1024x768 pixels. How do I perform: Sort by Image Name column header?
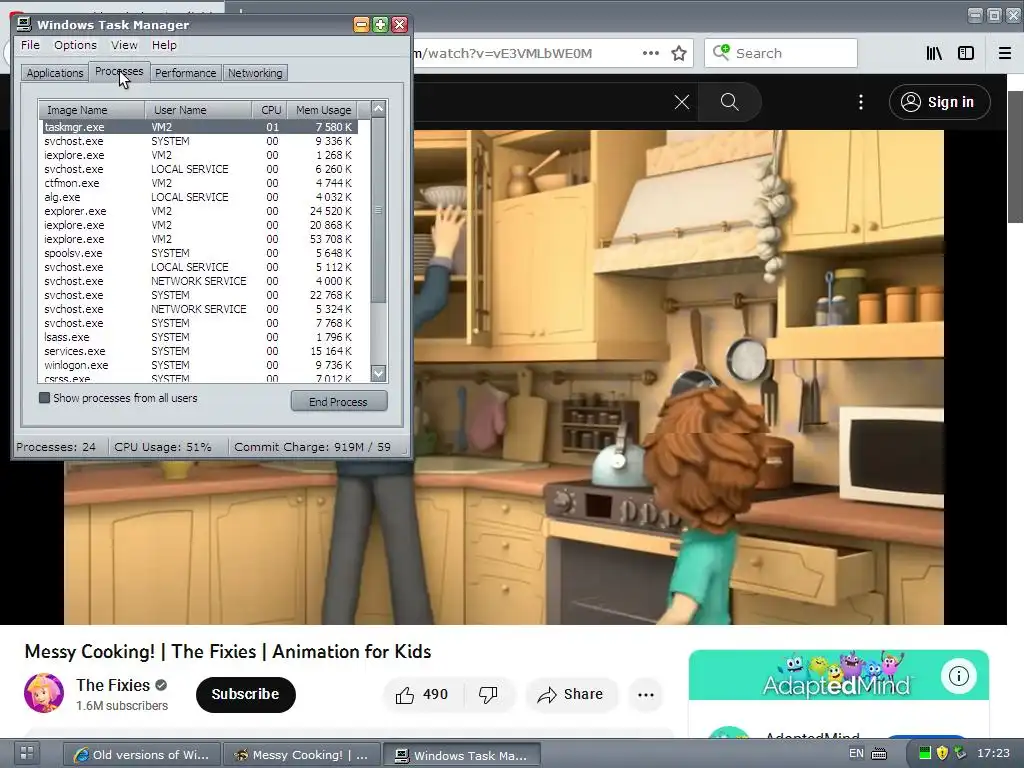pyautogui.click(x=91, y=110)
